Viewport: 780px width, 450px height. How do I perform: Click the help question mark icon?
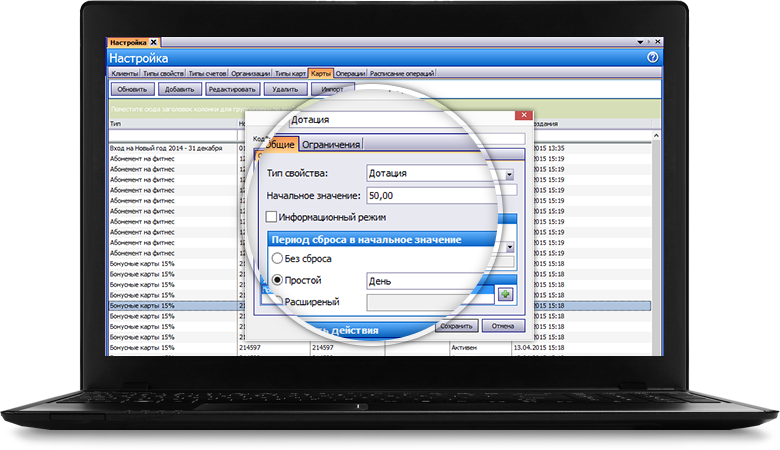coord(653,58)
